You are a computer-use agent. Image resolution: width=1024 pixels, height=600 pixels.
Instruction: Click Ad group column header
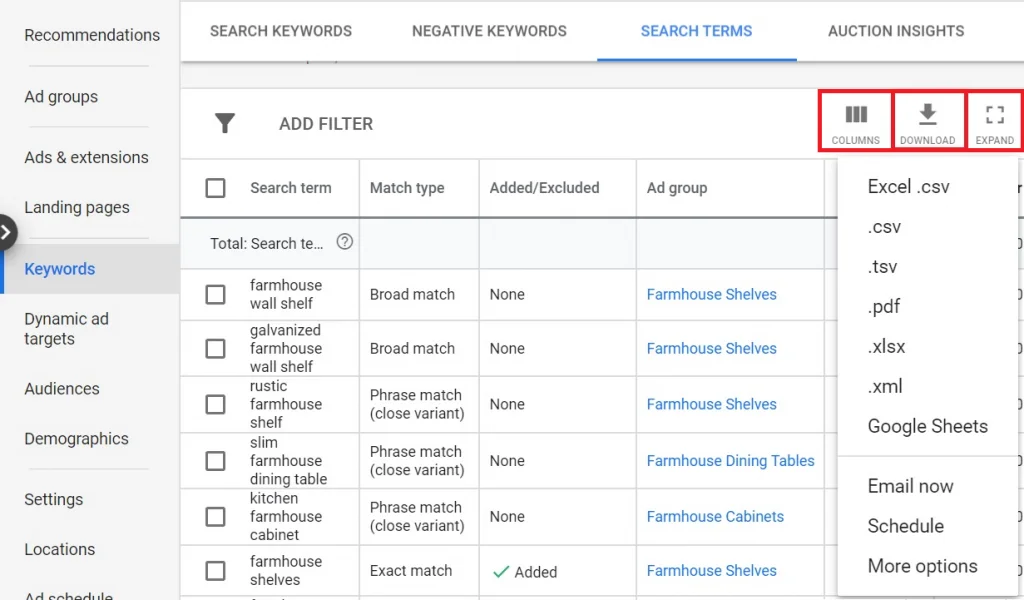(677, 188)
